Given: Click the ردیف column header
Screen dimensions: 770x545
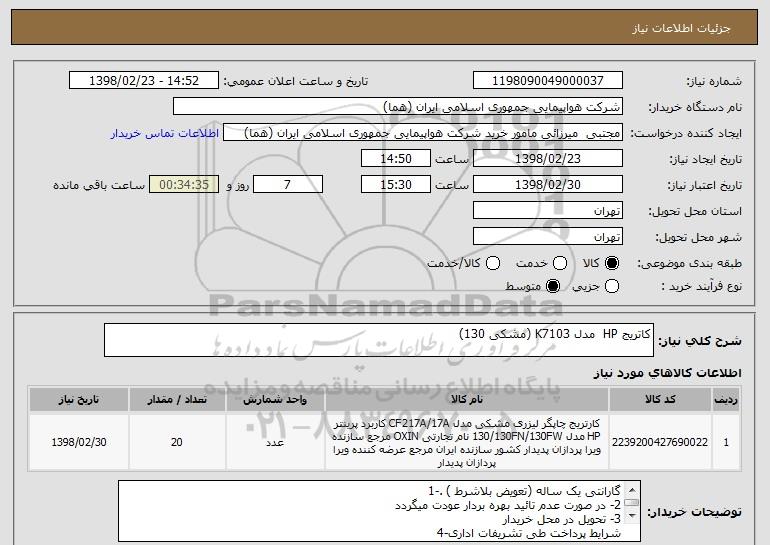Looking at the screenshot, I should (x=726, y=400).
